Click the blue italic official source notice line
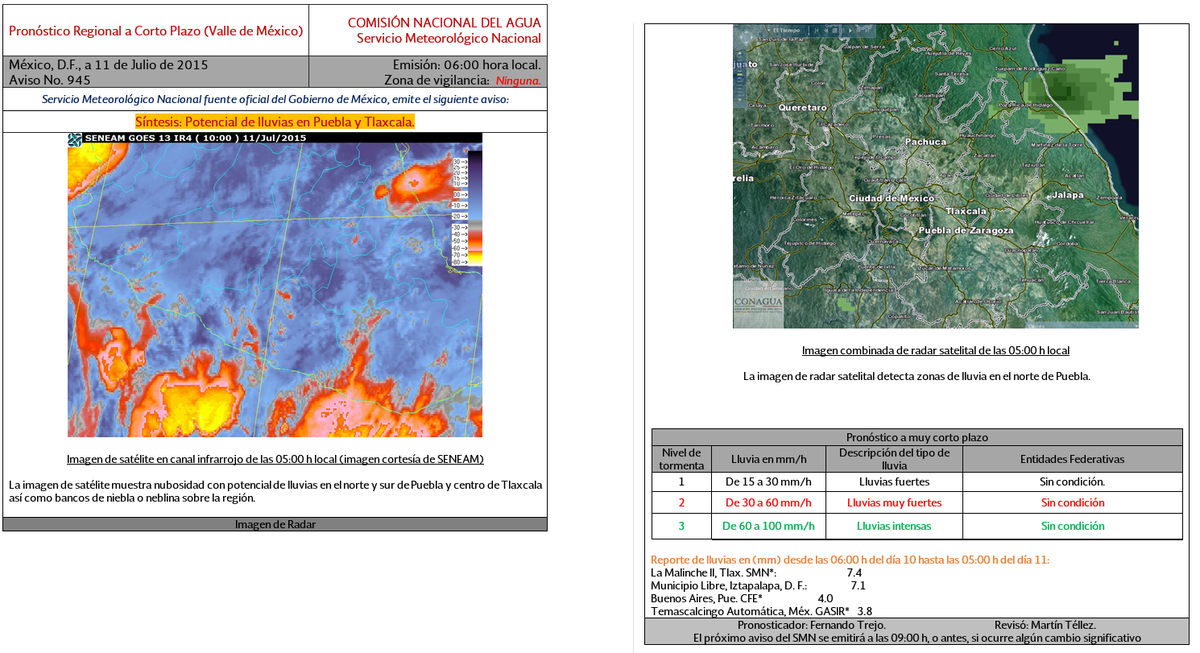Image resolution: width=1200 pixels, height=653 pixels. [275, 100]
